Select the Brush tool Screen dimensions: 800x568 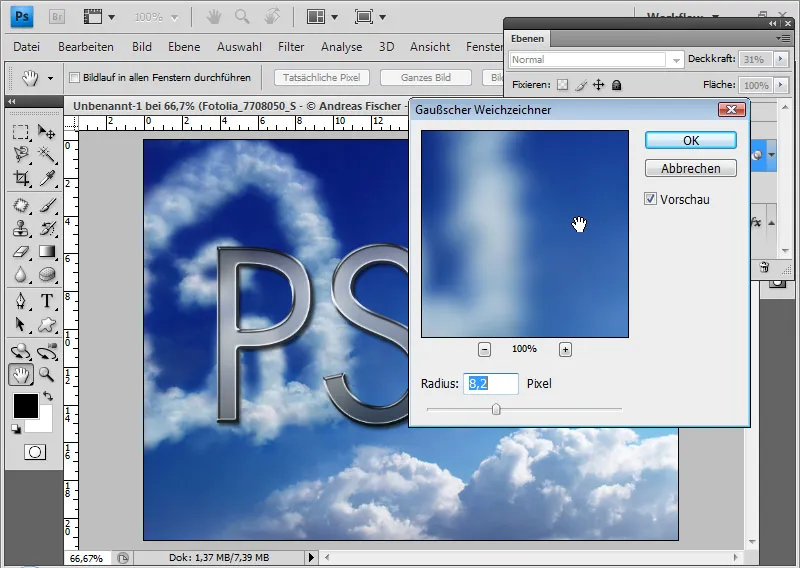coord(46,206)
